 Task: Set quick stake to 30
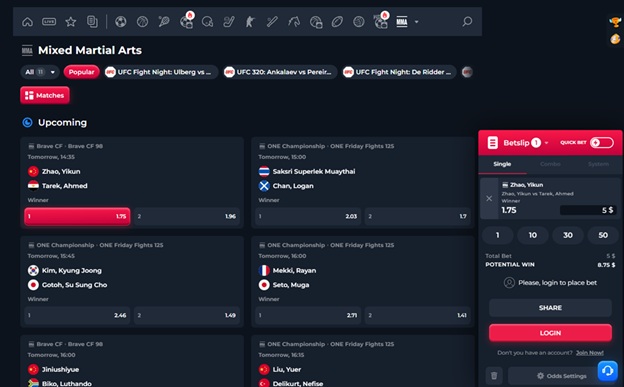pos(568,235)
